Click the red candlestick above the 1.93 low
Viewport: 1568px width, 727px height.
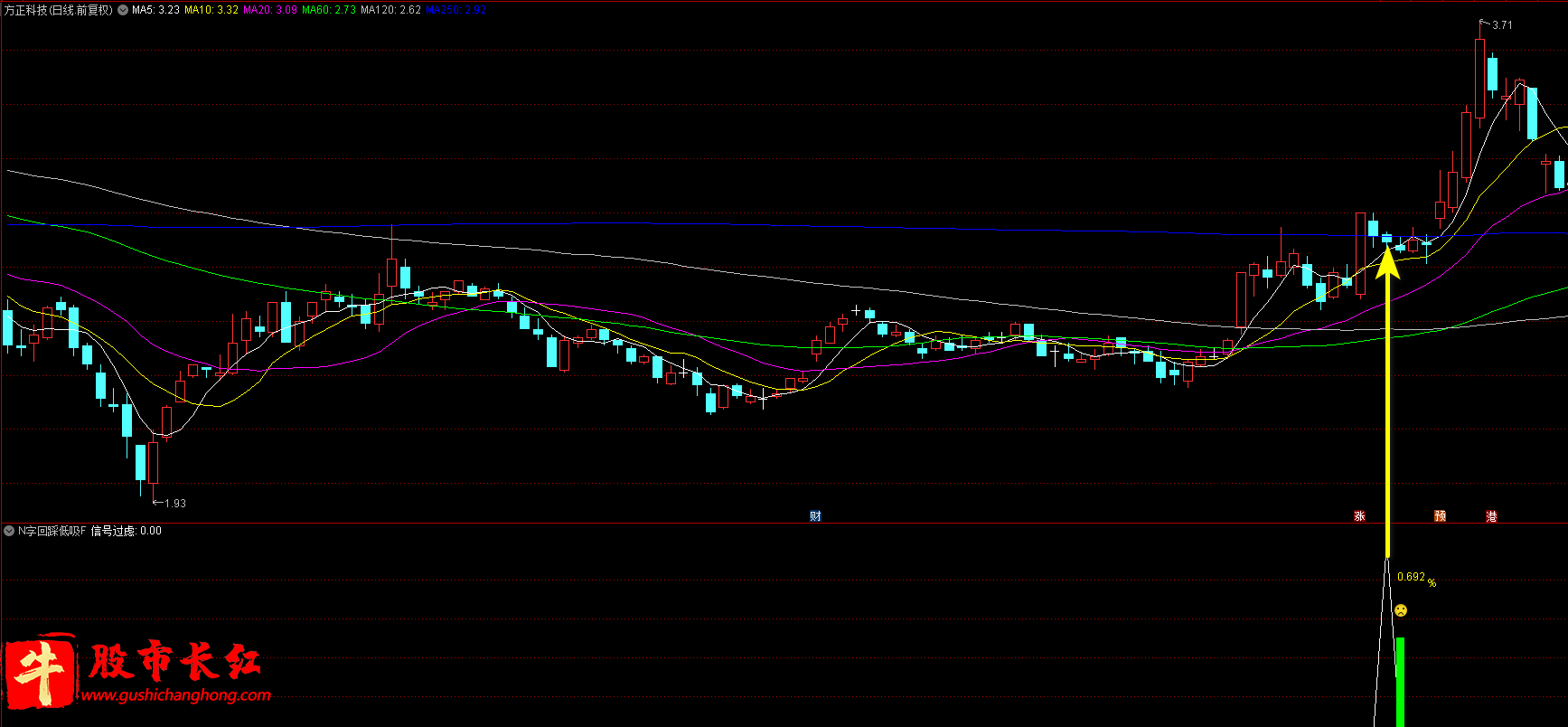[x=153, y=462]
